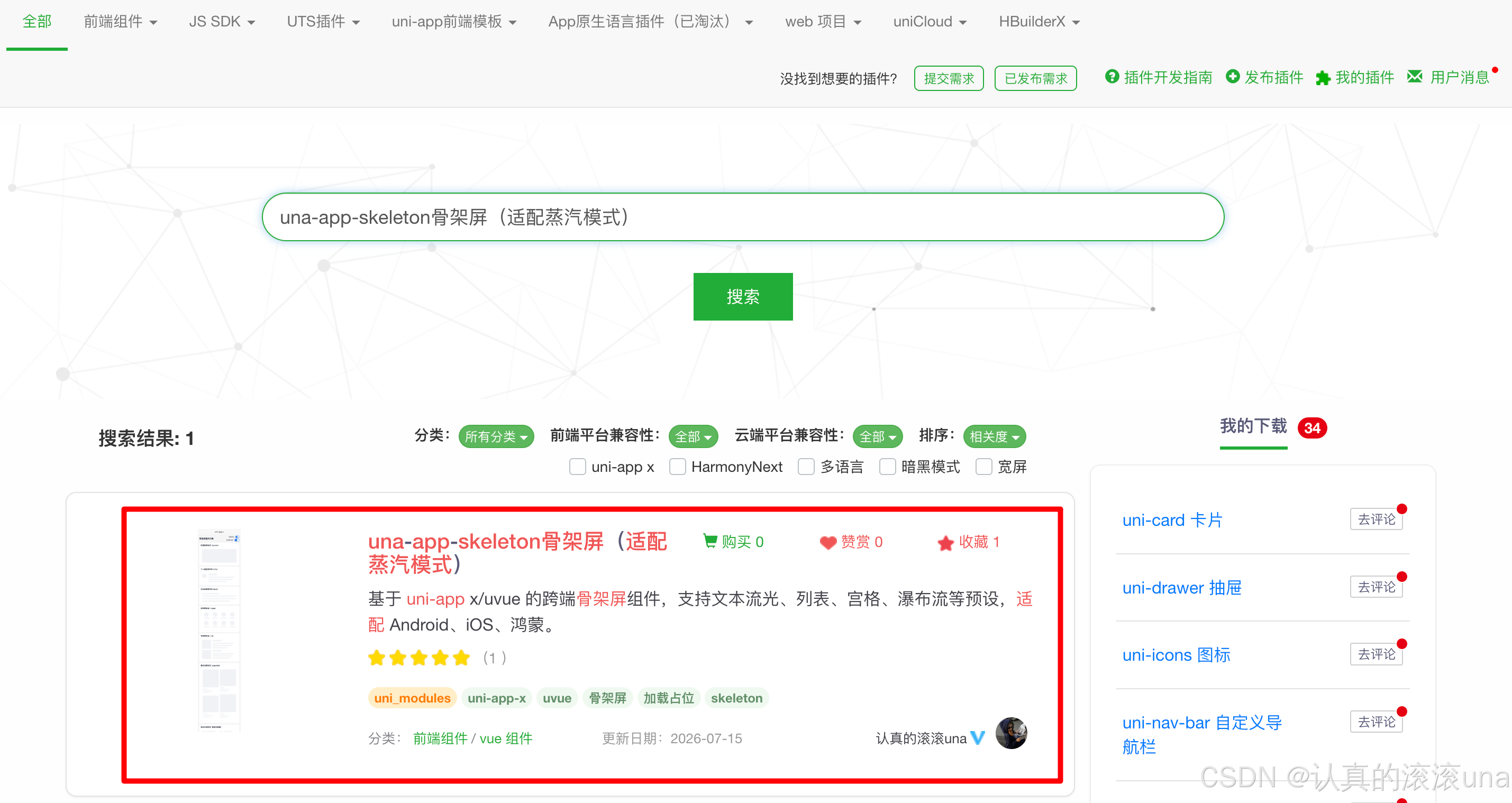Switch to the 我的下载 tab
The height and width of the screenshot is (803, 1512).
pyautogui.click(x=1253, y=427)
